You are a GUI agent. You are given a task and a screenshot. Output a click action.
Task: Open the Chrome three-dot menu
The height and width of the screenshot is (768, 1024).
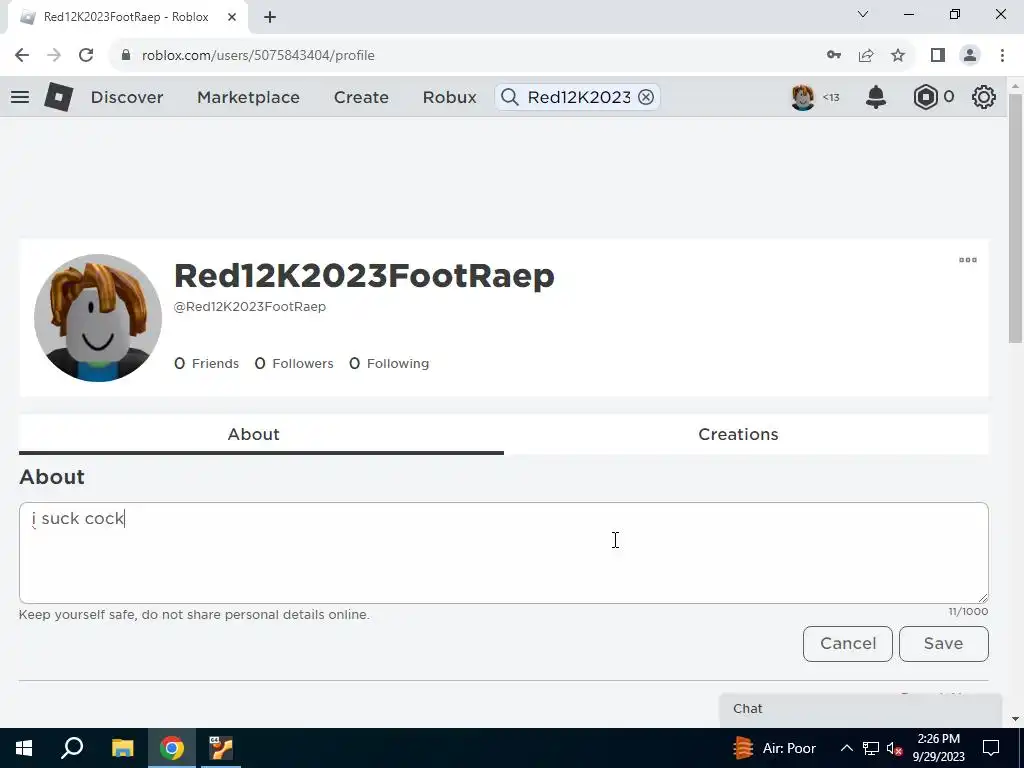click(1002, 55)
